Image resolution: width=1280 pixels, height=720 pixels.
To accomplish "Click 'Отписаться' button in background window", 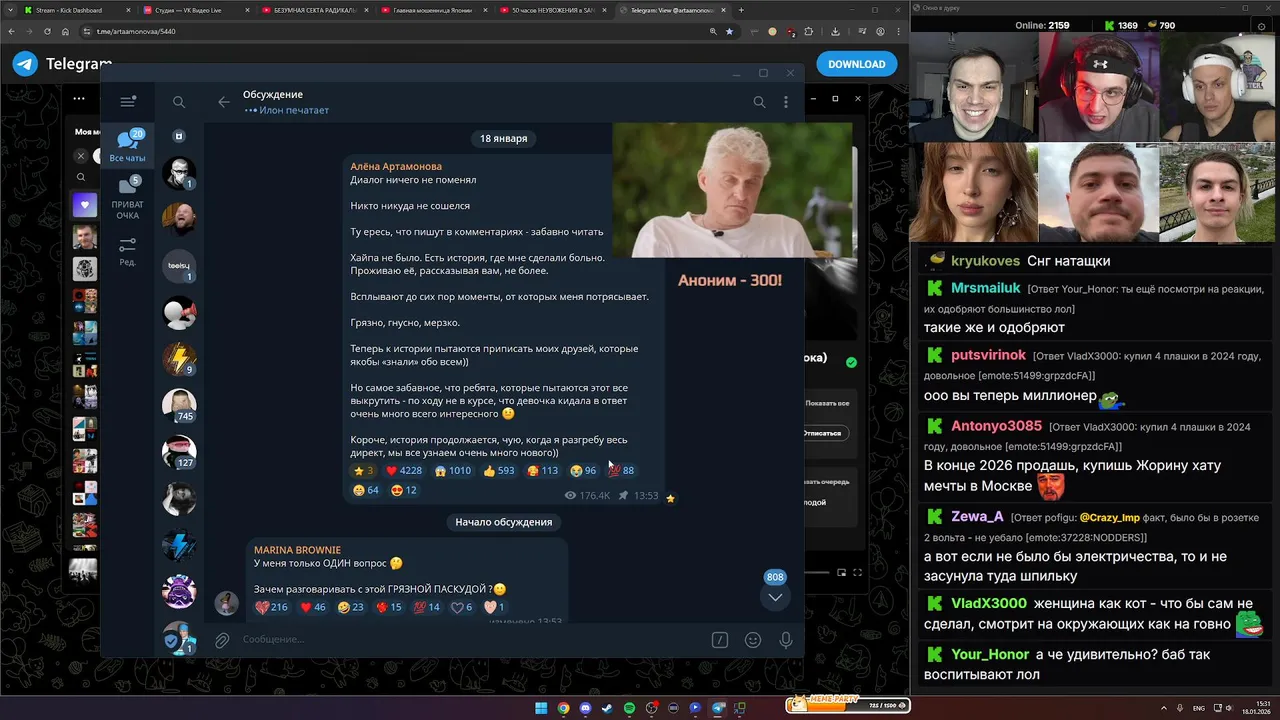I will click(826, 433).
